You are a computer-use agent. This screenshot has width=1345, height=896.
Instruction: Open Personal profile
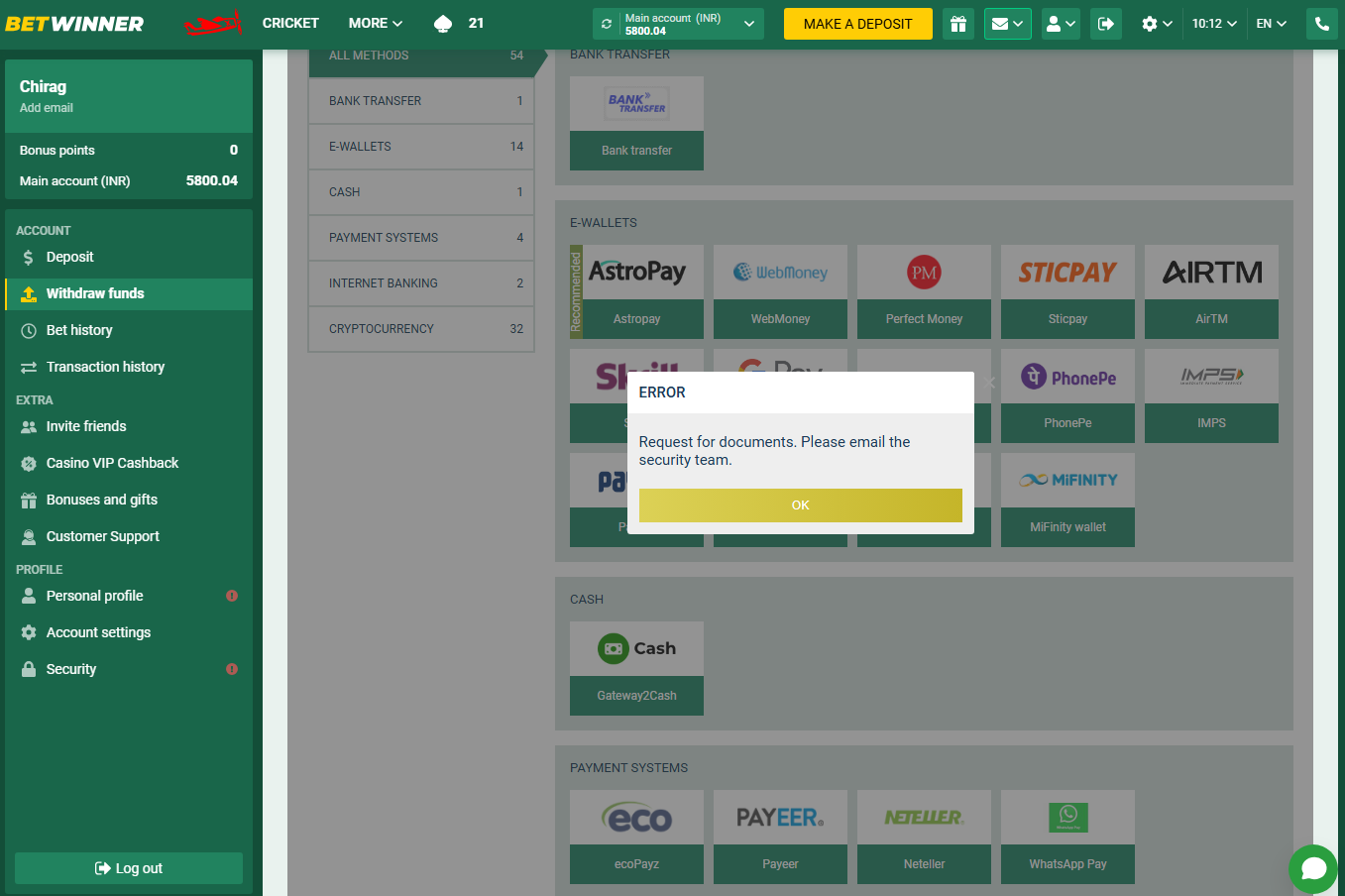[129, 596]
